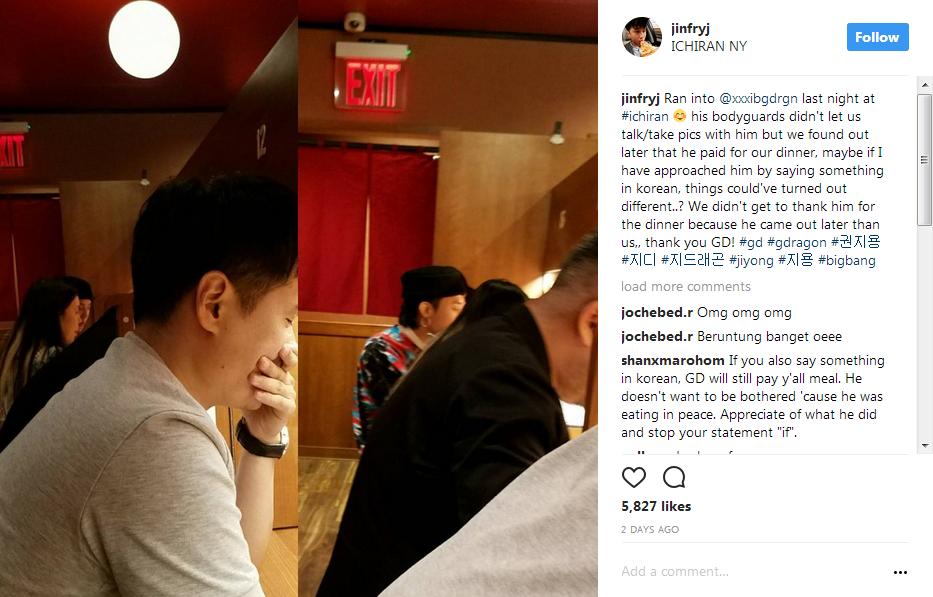Click jinfryj's profile avatar picture
The image size is (933, 597).
click(641, 37)
